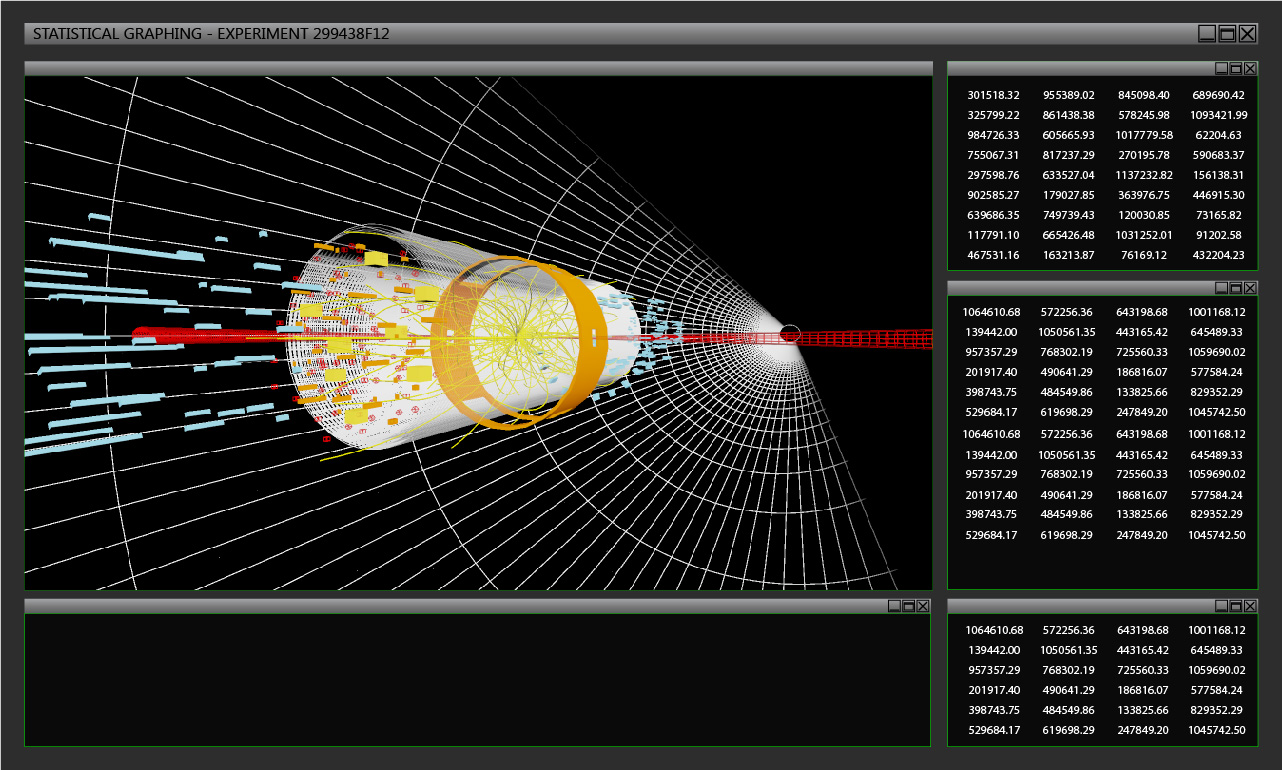Click the cell reading 467531.16
The height and width of the screenshot is (770, 1282).
[994, 255]
